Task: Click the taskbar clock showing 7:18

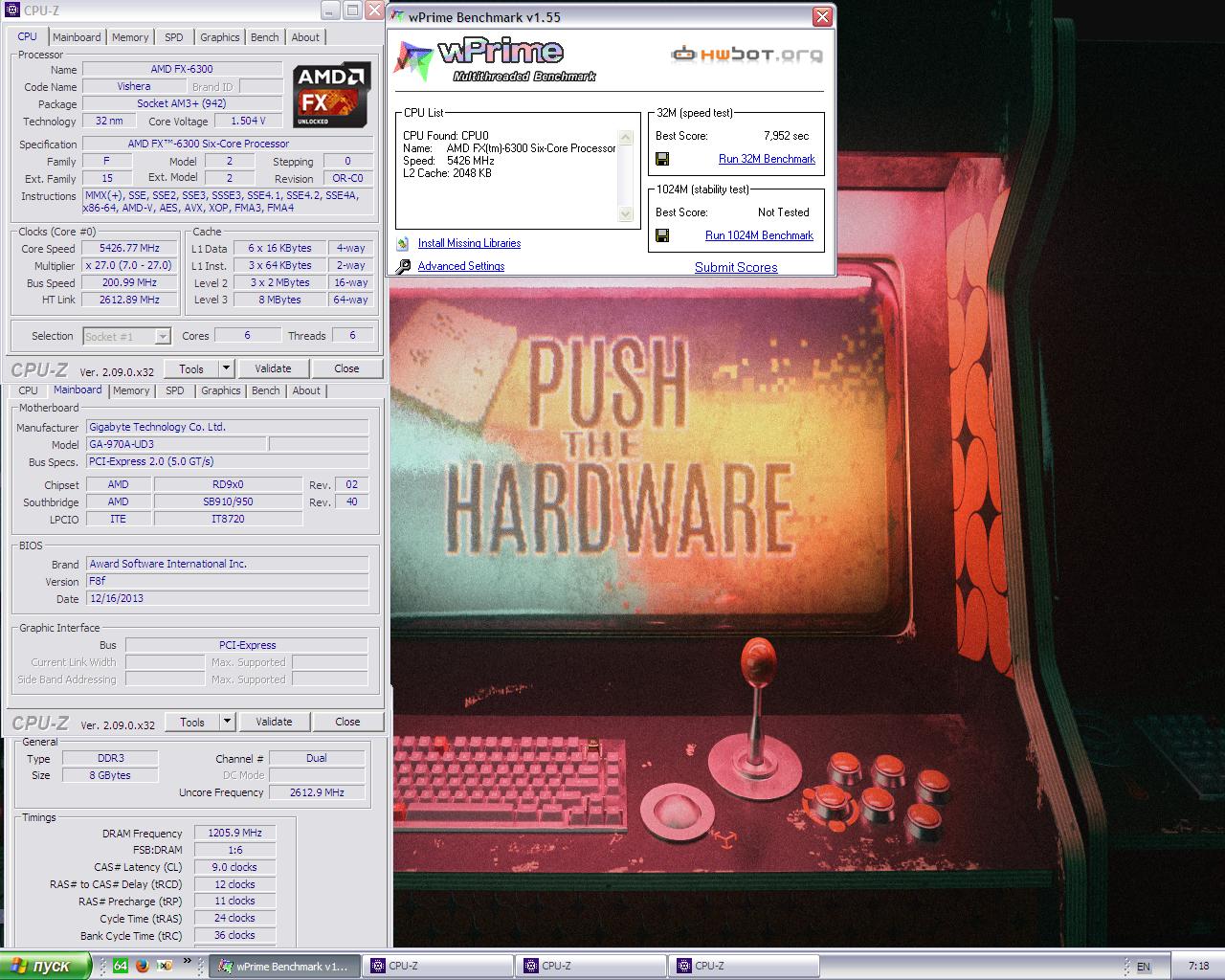Action: (x=1198, y=966)
